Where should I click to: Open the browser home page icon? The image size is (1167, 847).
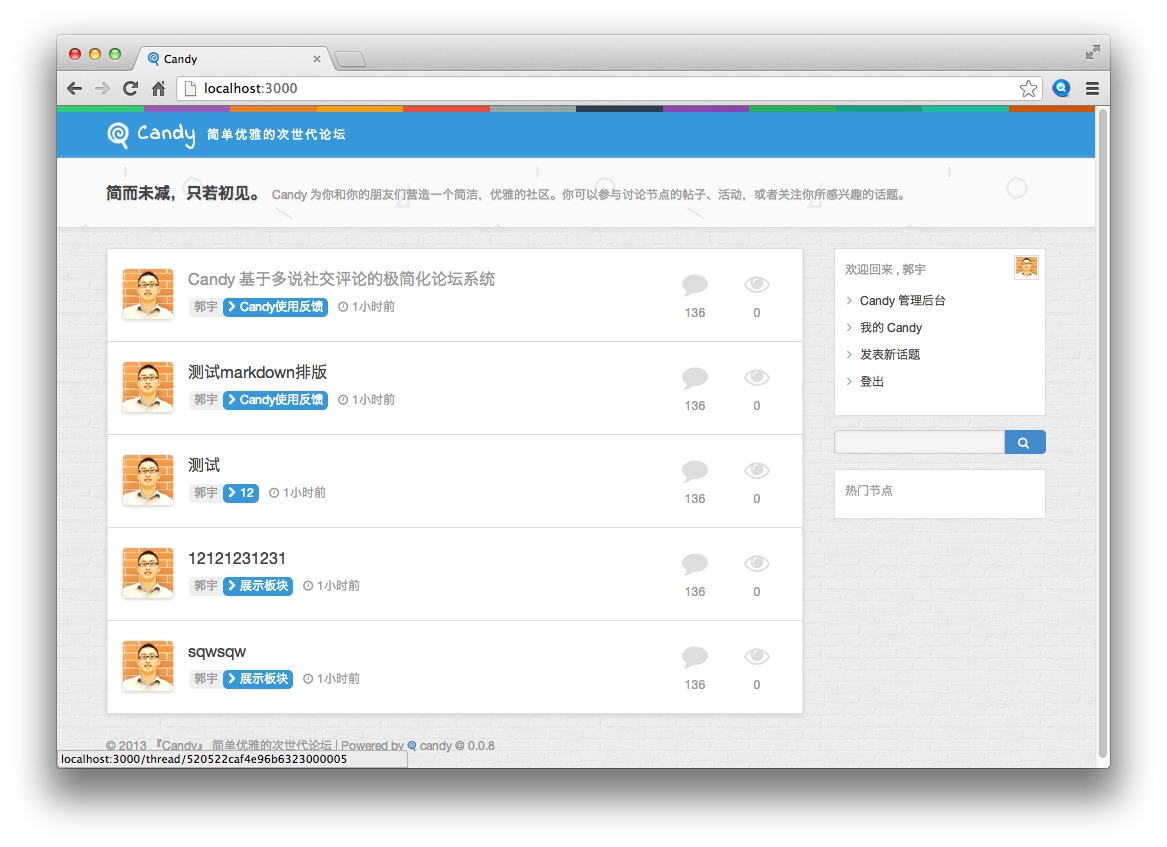pos(159,89)
